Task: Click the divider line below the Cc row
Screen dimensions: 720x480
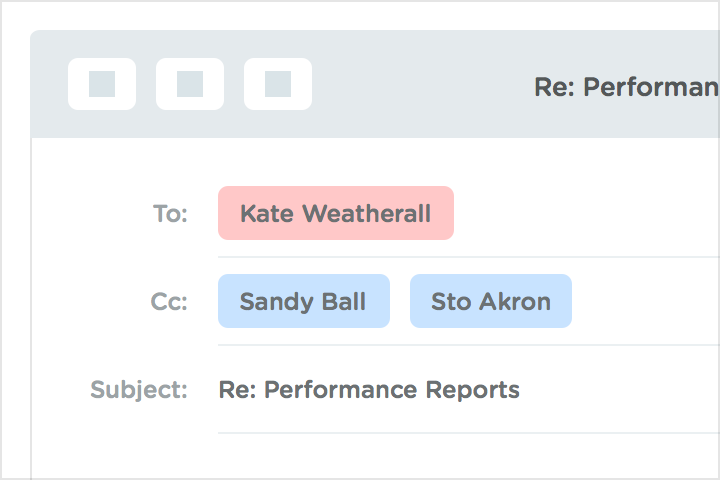Action: click(x=468, y=345)
